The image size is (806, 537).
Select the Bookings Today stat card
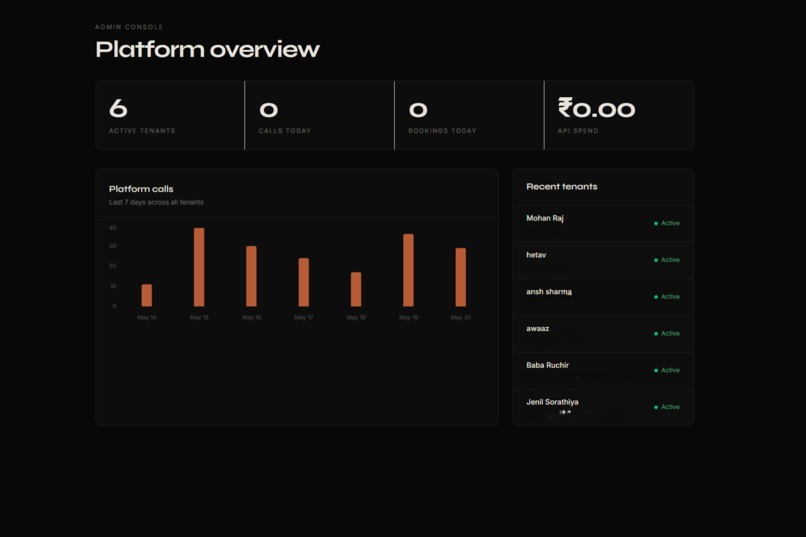469,115
